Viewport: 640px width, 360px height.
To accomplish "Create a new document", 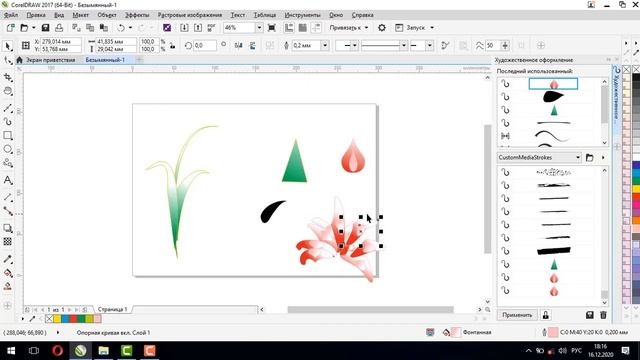I will 11,28.
